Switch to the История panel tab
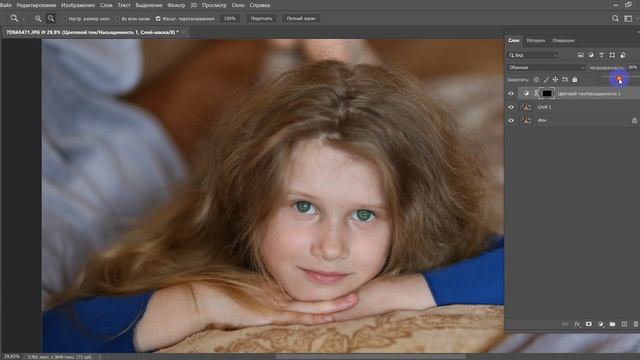Viewport: 640px width, 360px height. tap(536, 40)
